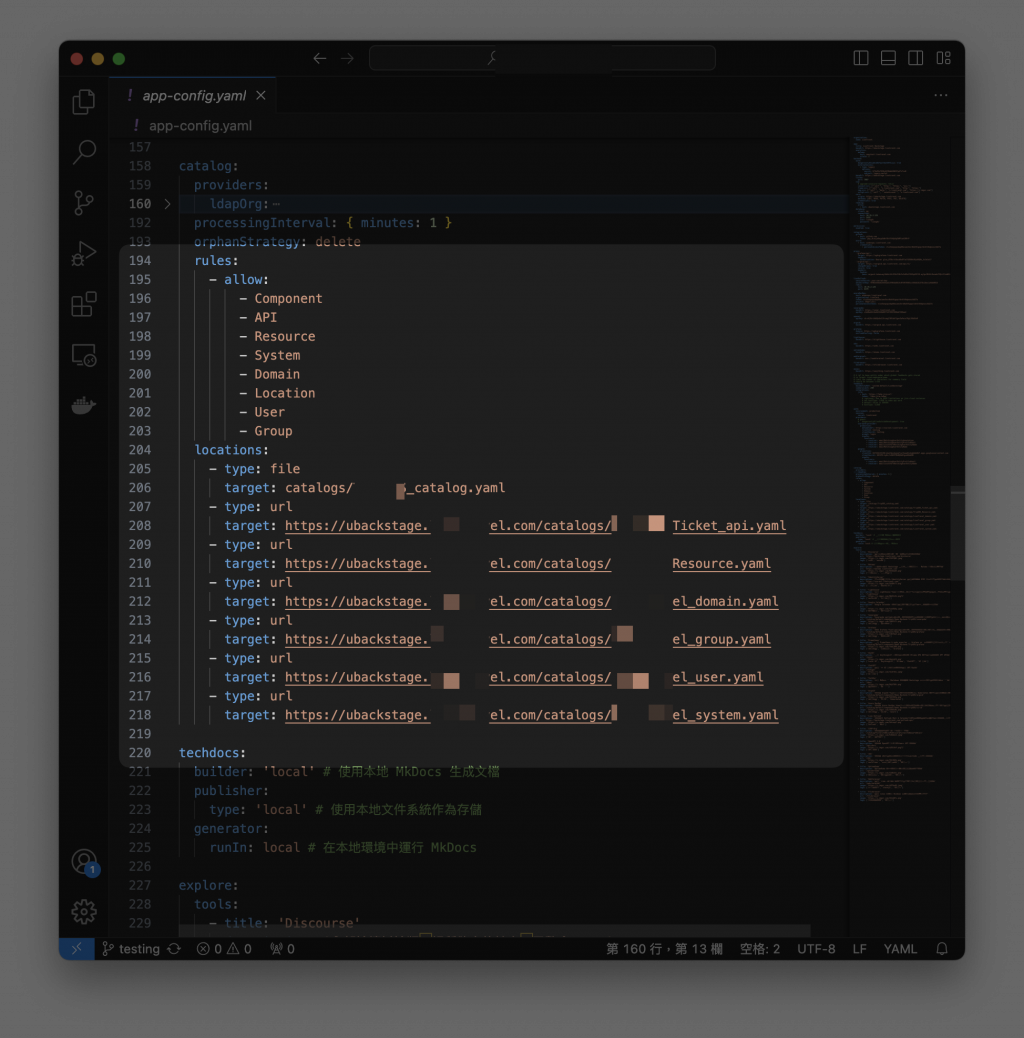
Task: Click 'type: file' on line 205
Action: click(x=261, y=469)
